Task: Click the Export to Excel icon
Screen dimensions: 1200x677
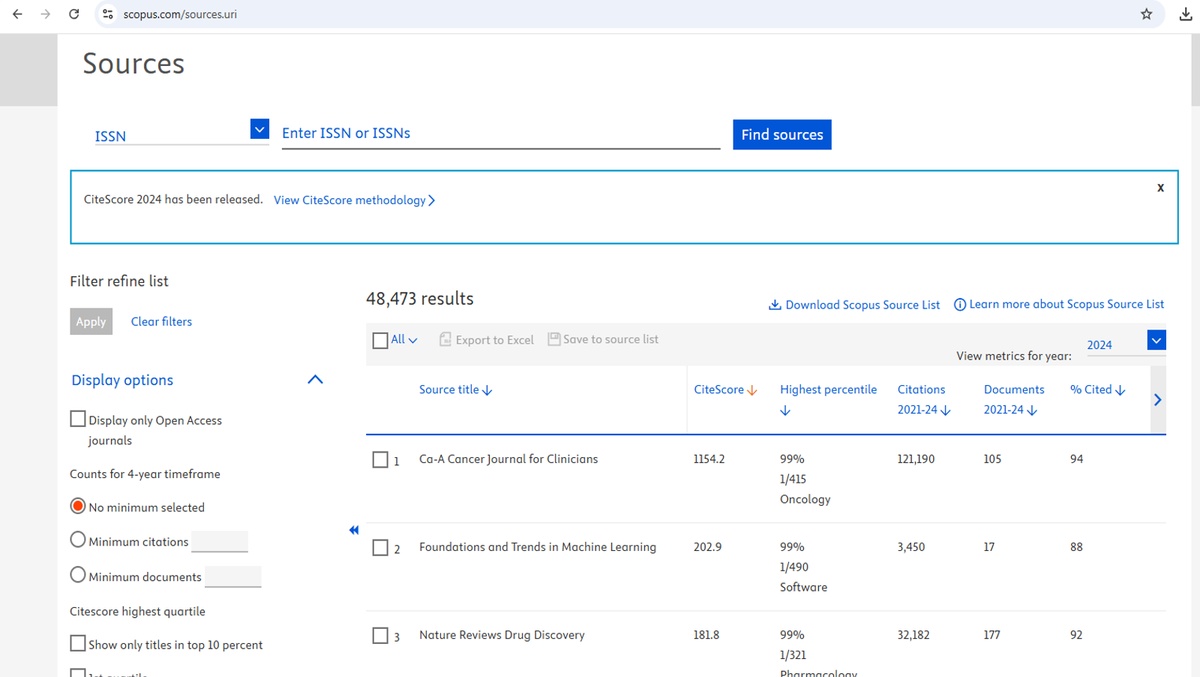Action: click(x=446, y=340)
